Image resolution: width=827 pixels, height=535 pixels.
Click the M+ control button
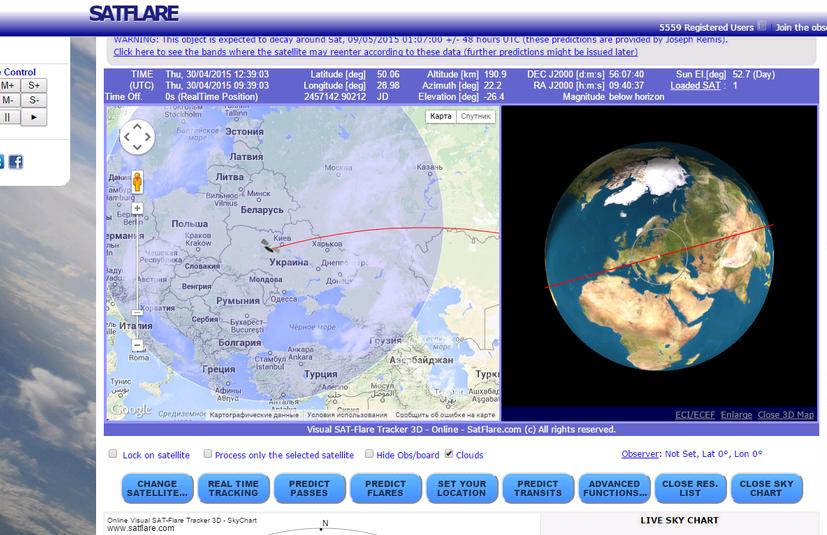click(x=9, y=85)
